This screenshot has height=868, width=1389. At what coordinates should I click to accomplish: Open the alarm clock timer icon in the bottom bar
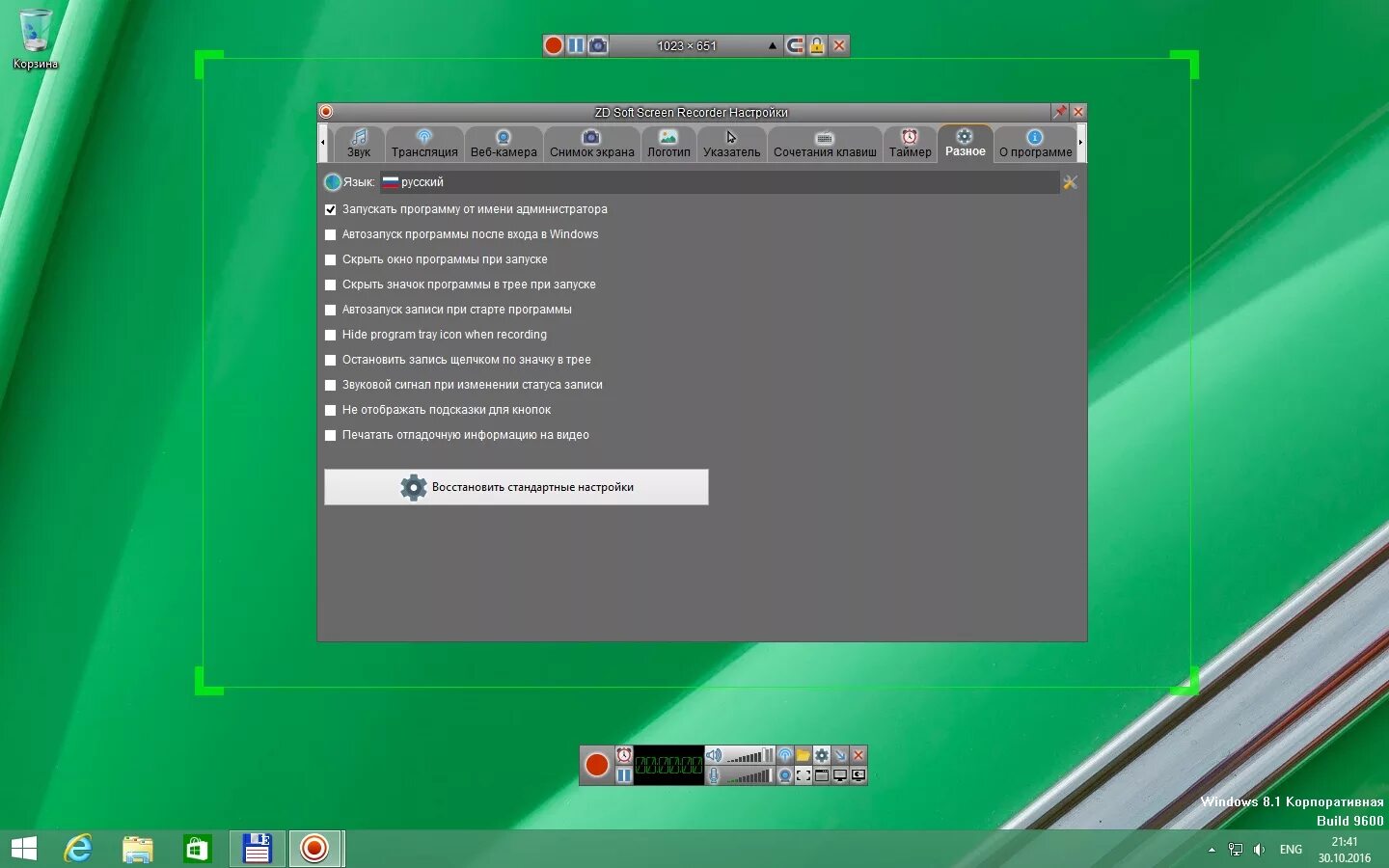click(x=624, y=755)
